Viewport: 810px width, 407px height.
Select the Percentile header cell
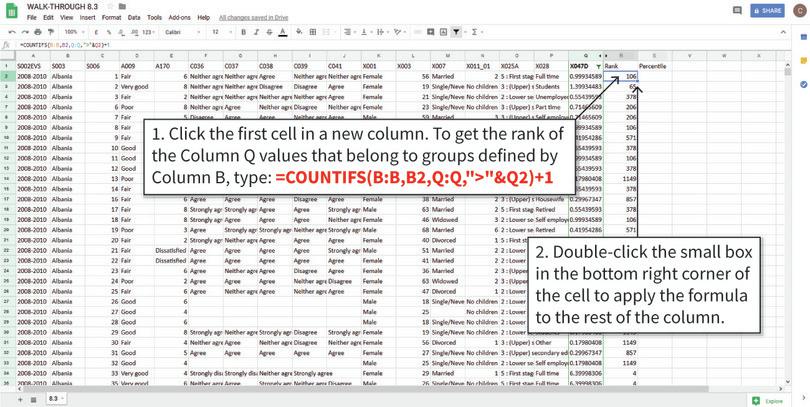[x=655, y=66]
